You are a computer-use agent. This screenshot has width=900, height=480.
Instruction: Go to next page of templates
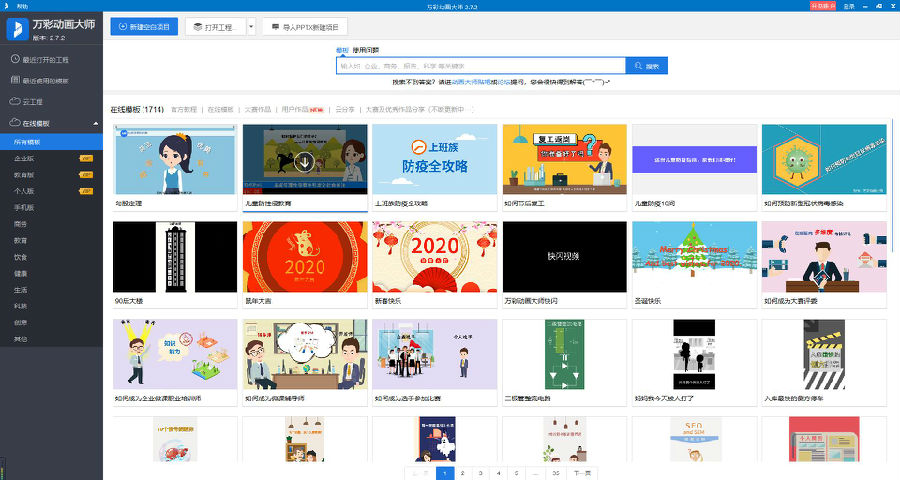pyautogui.click(x=581, y=472)
